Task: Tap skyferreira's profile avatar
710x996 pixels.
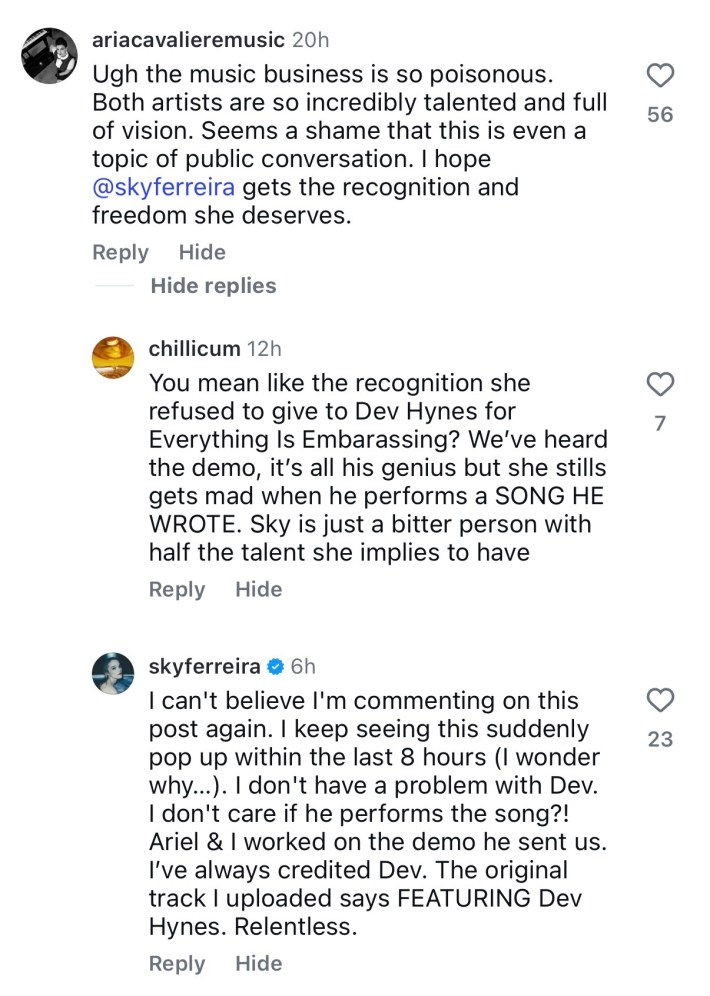Action: click(112, 673)
